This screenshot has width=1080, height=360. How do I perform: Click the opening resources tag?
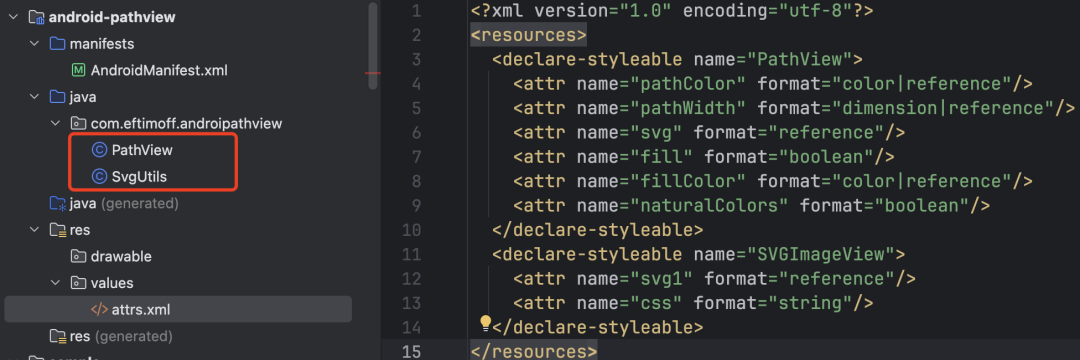pyautogui.click(x=528, y=34)
